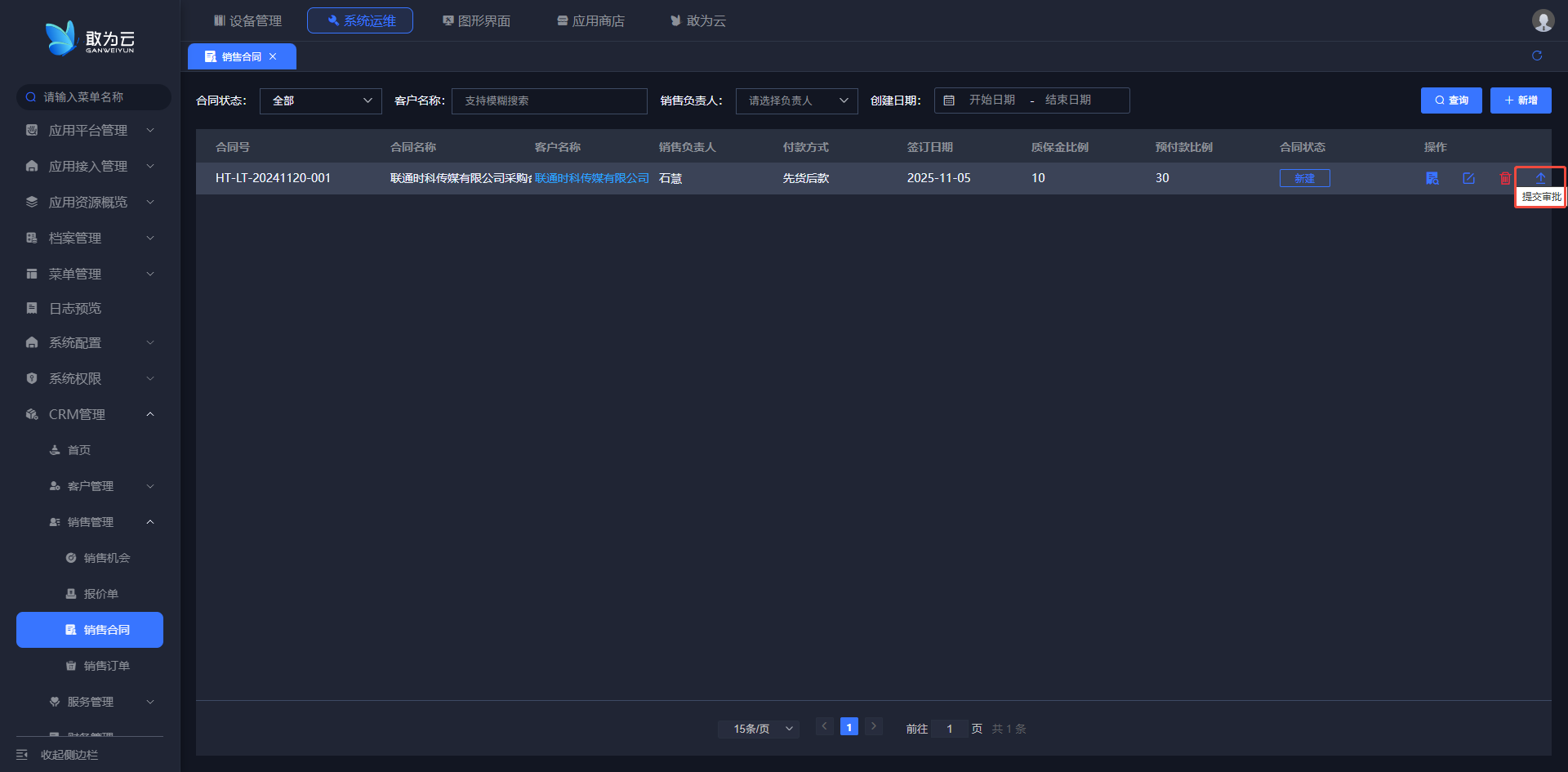
Task: Click the 质保金比例 column header
Action: pyautogui.click(x=1060, y=147)
